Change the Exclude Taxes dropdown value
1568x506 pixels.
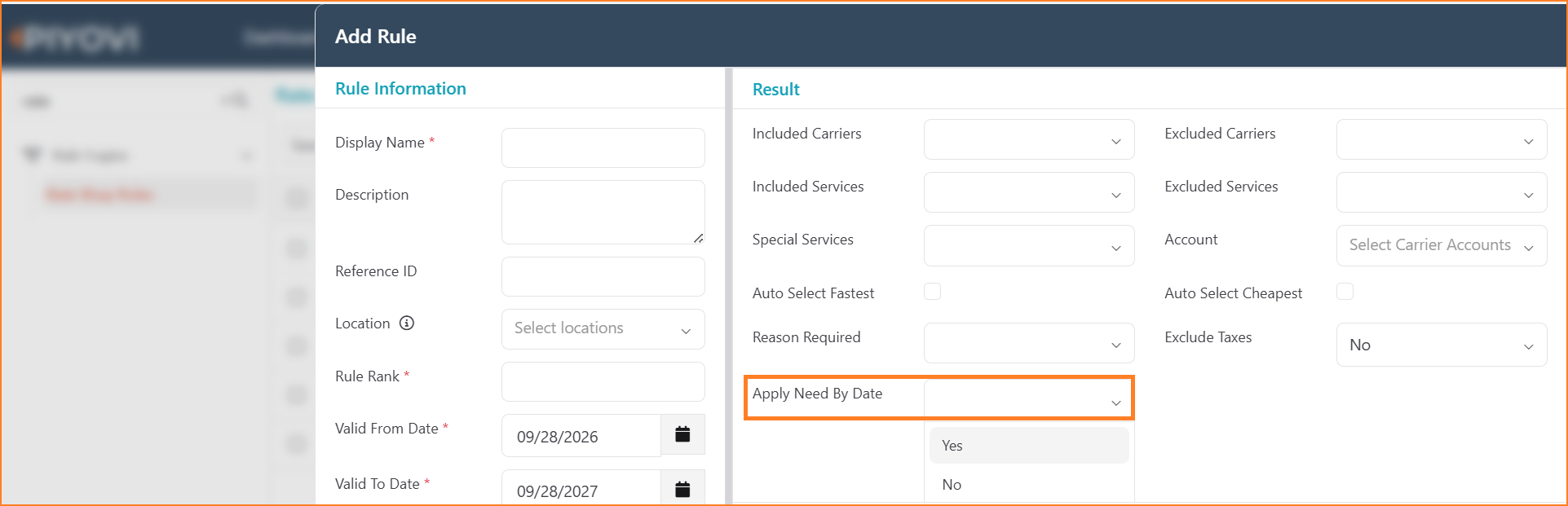pos(1442,345)
